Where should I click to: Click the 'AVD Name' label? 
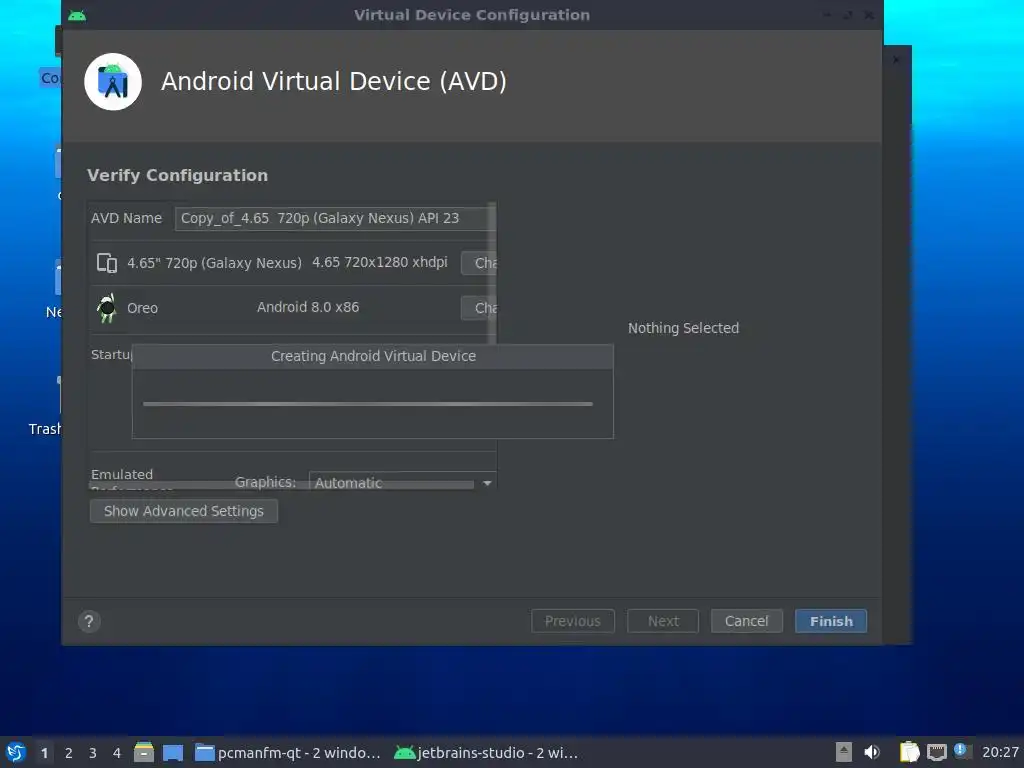(x=126, y=218)
